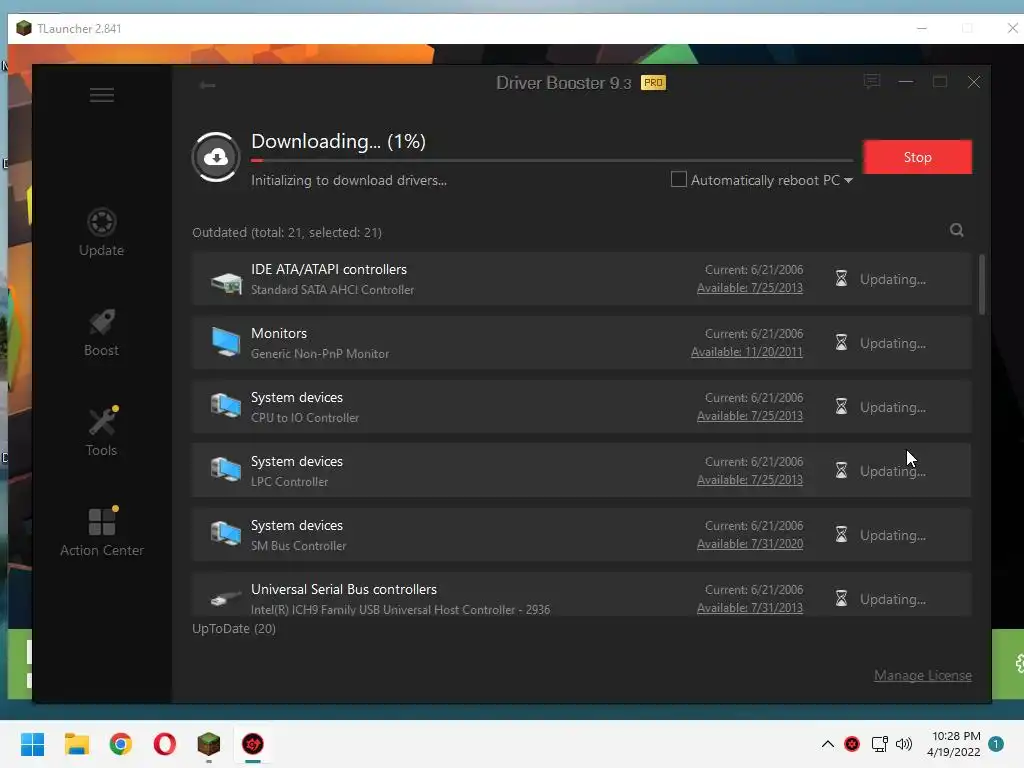Viewport: 1024px width, 768px height.
Task: Click hourglass icon on Universal Serial Bus row
Action: click(841, 599)
